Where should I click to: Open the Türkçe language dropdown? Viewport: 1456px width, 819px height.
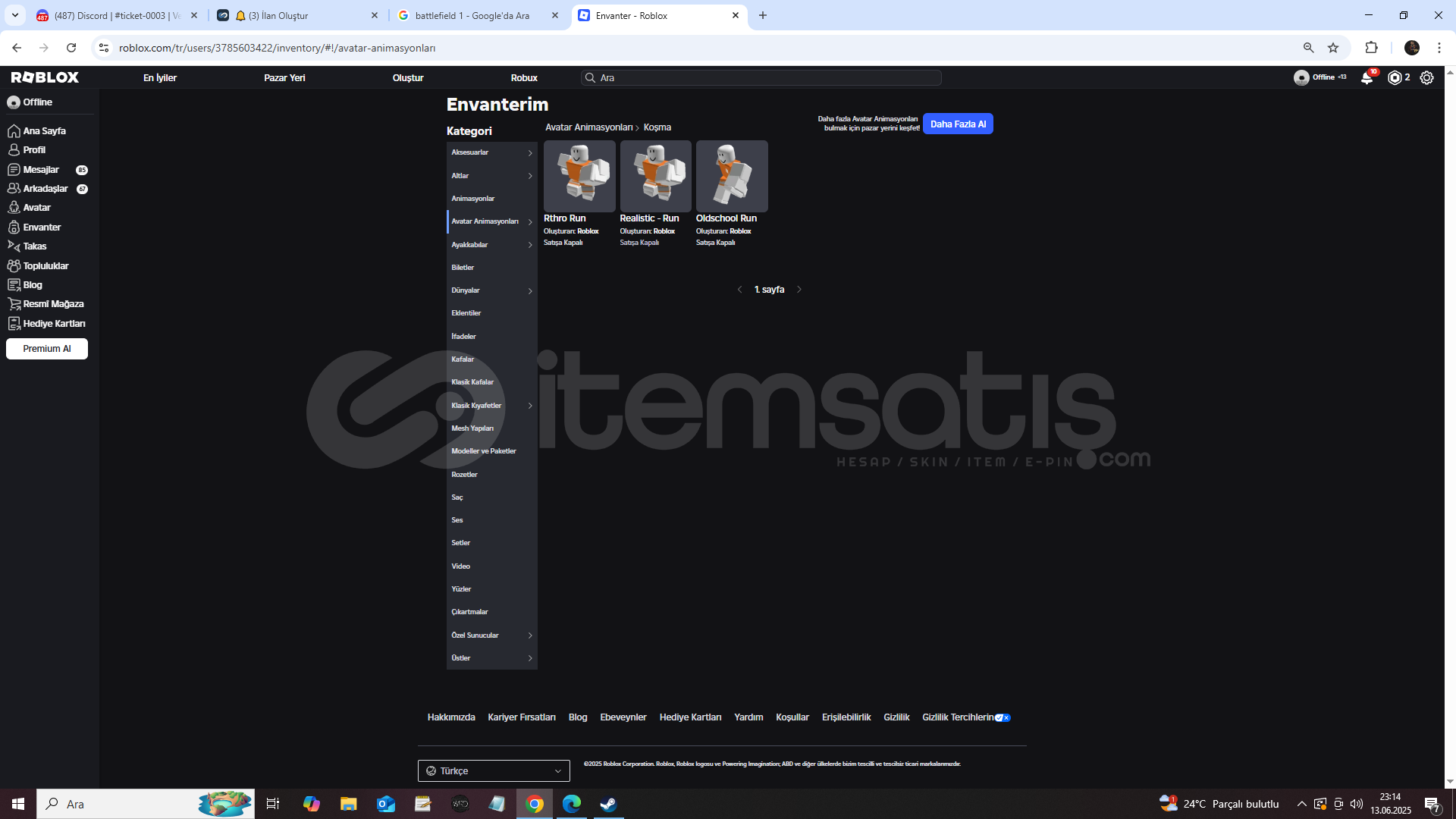494,770
